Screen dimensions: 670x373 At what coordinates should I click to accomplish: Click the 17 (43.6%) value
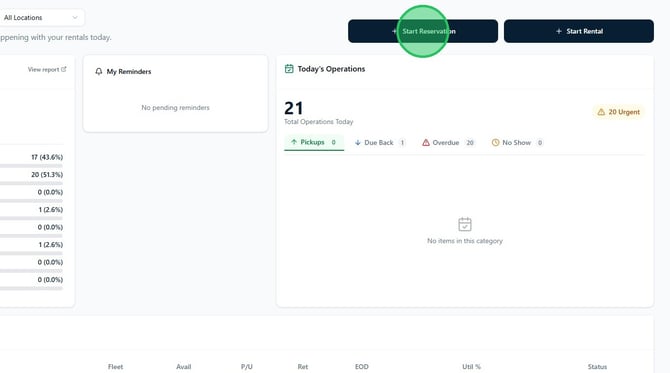pyautogui.click(x=47, y=157)
